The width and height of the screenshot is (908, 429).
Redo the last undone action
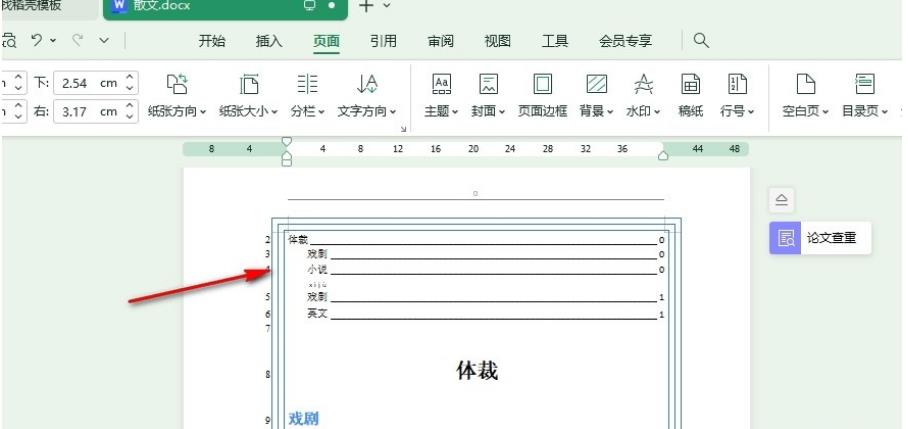pyautogui.click(x=78, y=40)
